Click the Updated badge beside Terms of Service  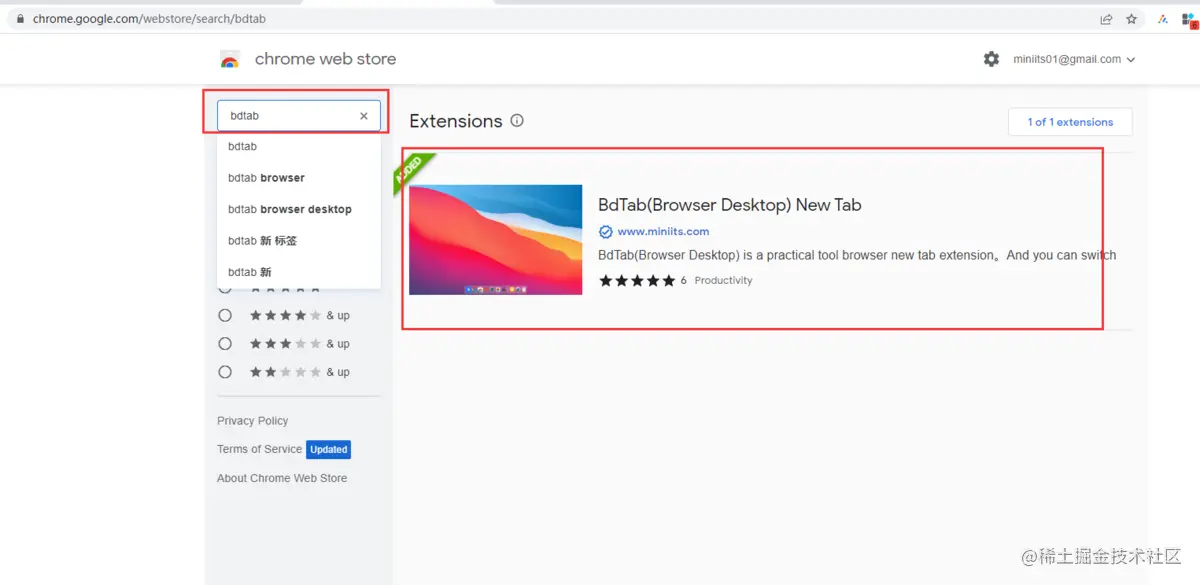328,450
